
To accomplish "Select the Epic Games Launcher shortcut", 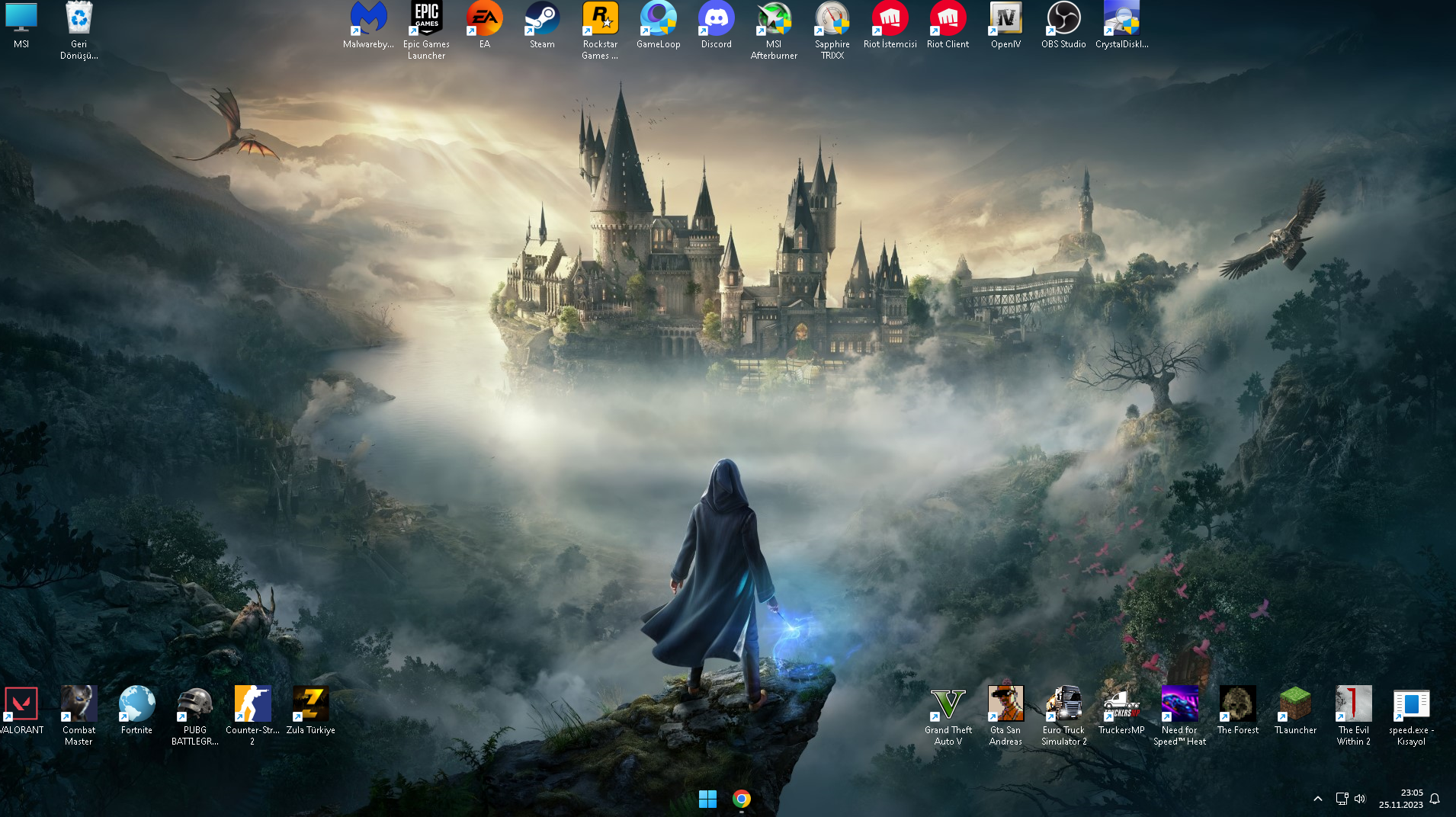I will pyautogui.click(x=427, y=30).
